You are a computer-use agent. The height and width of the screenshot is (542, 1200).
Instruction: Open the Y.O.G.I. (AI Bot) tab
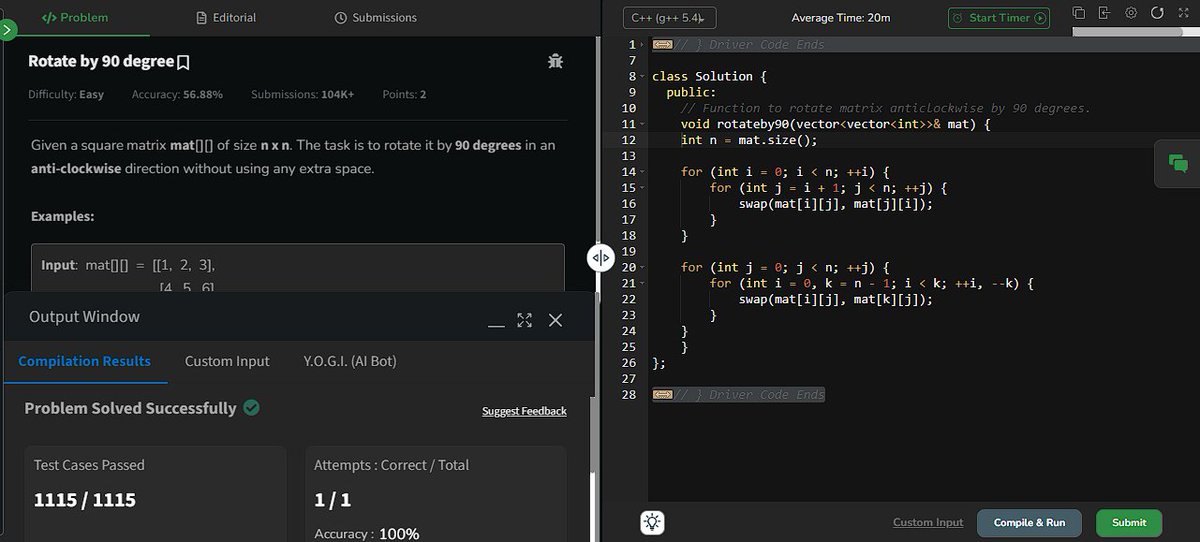(350, 361)
